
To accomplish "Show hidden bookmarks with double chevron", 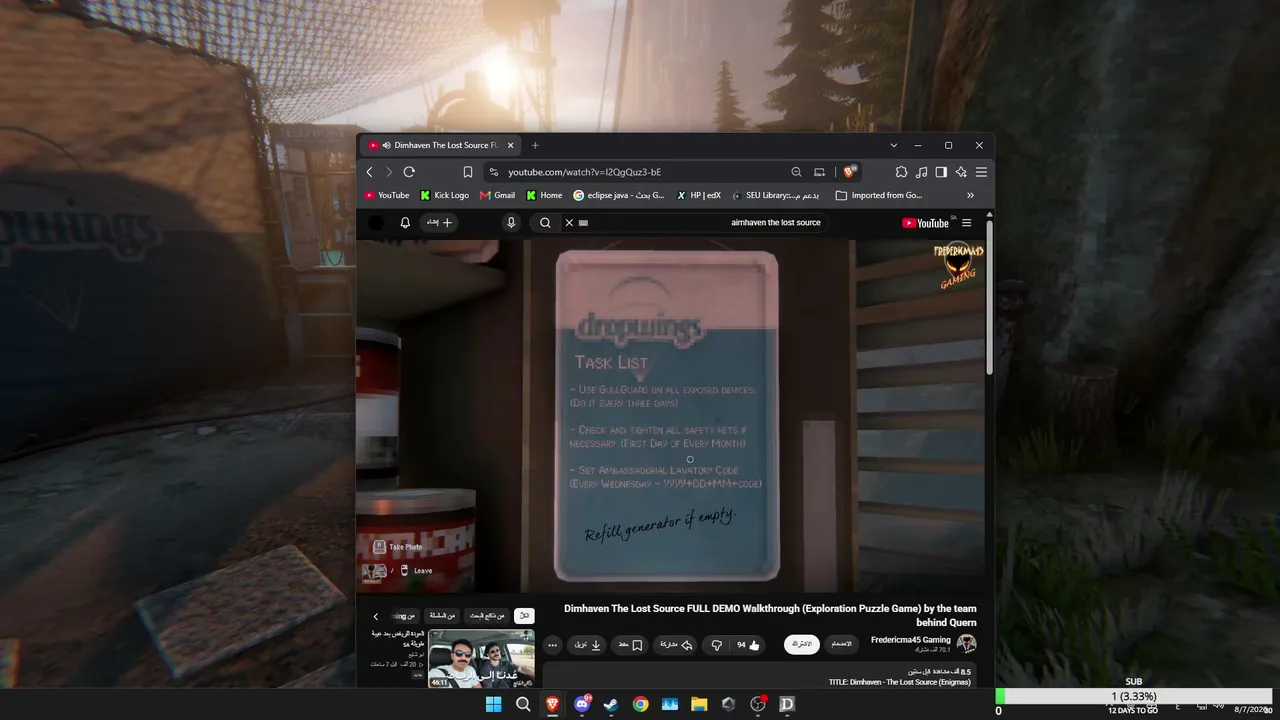I will click(970, 195).
